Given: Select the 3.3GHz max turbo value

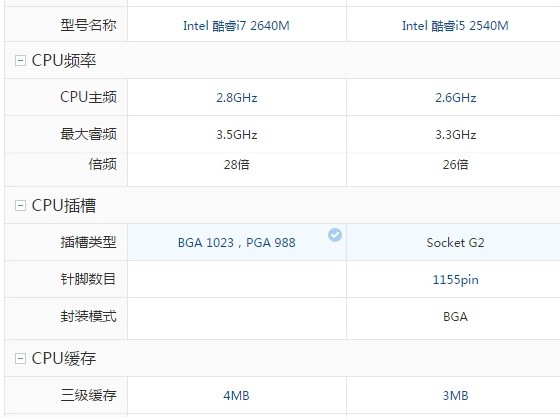Looking at the screenshot, I should click(455, 135).
